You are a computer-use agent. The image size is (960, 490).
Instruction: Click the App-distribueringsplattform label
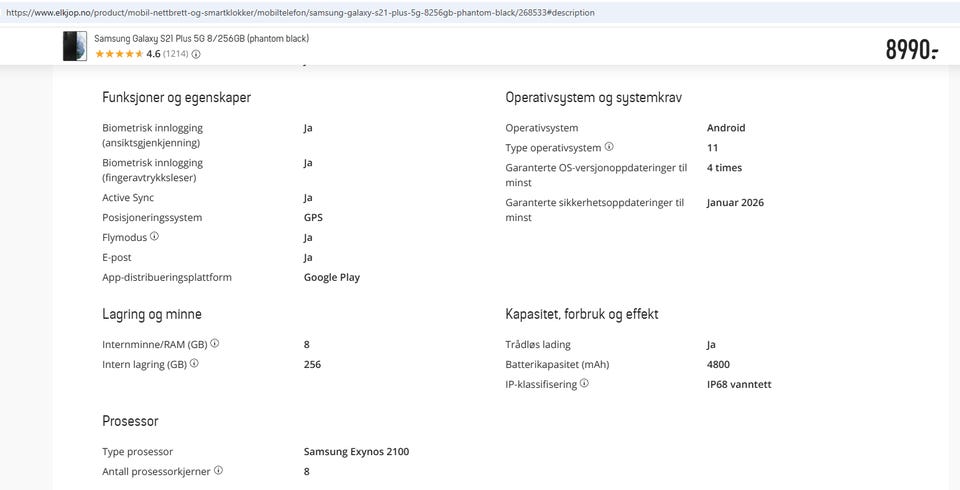[x=167, y=277]
